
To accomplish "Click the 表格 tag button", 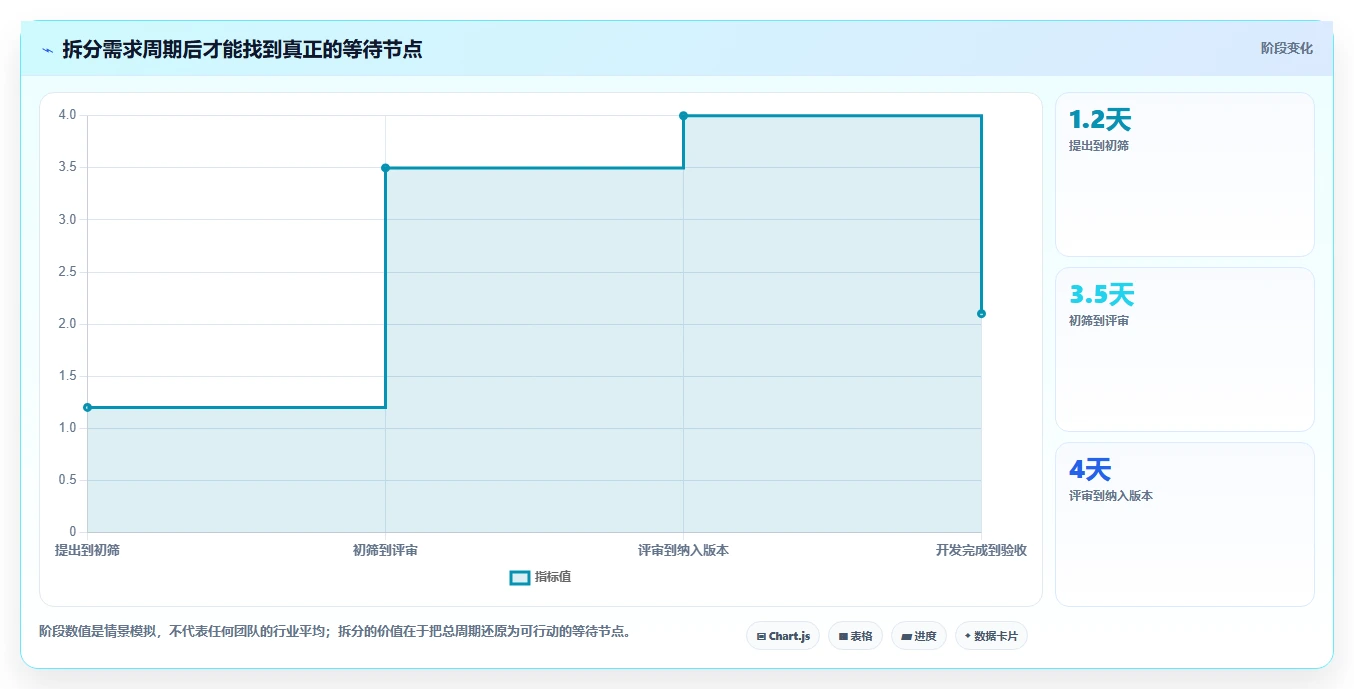I will [x=855, y=636].
